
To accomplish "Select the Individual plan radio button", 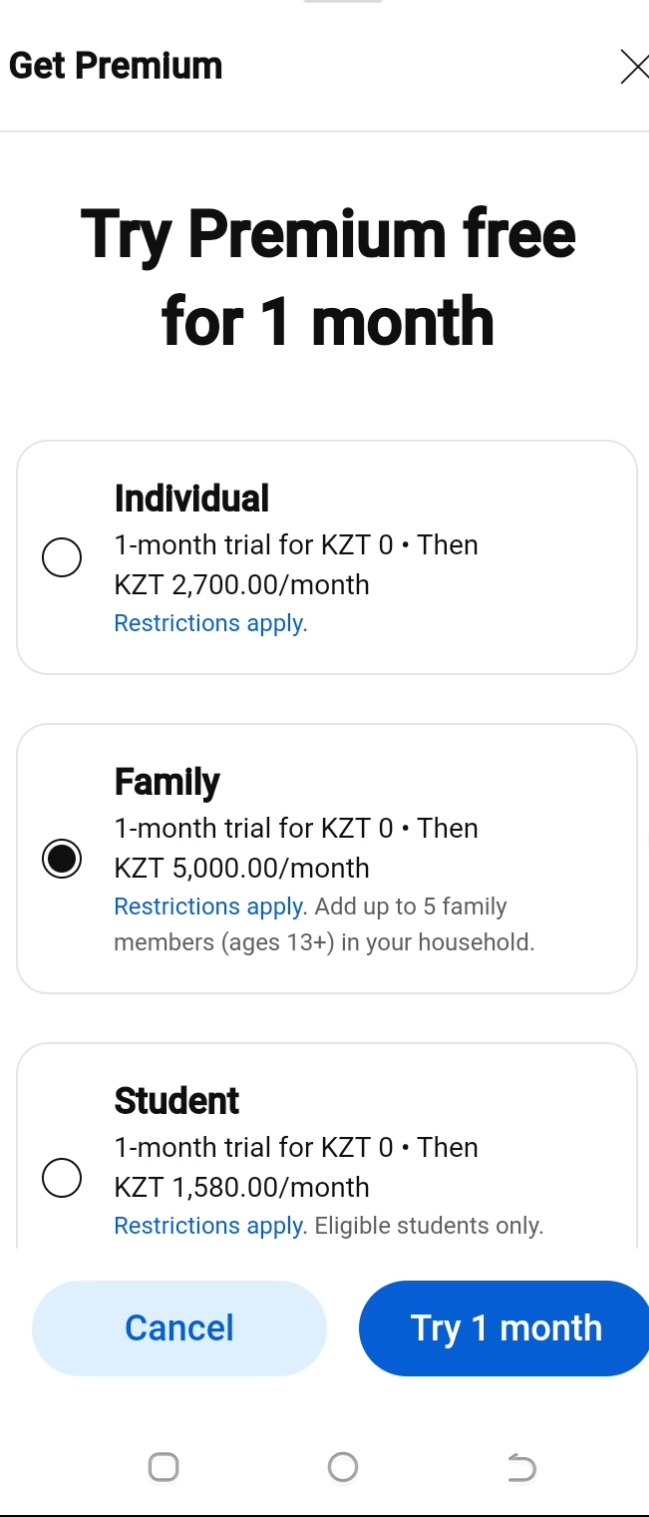I will pyautogui.click(x=62, y=557).
